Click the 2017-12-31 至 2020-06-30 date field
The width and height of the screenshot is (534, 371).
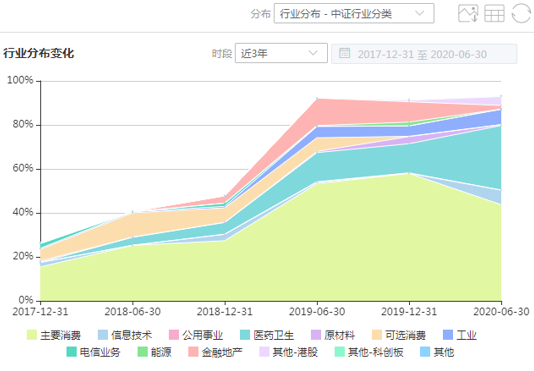[x=424, y=54]
